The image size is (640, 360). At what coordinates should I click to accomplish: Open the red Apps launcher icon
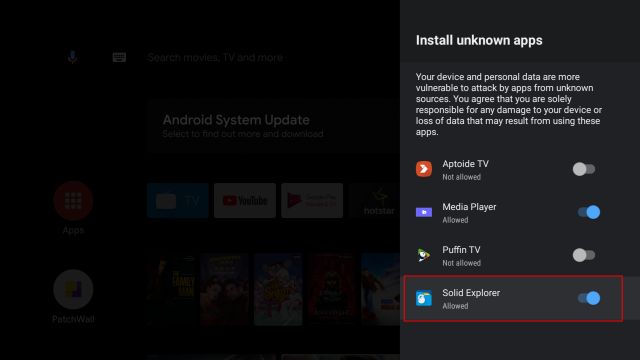click(x=73, y=201)
